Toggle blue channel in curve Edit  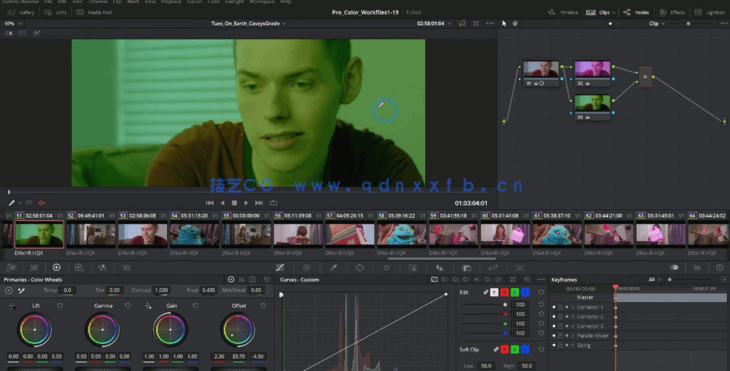click(x=525, y=292)
